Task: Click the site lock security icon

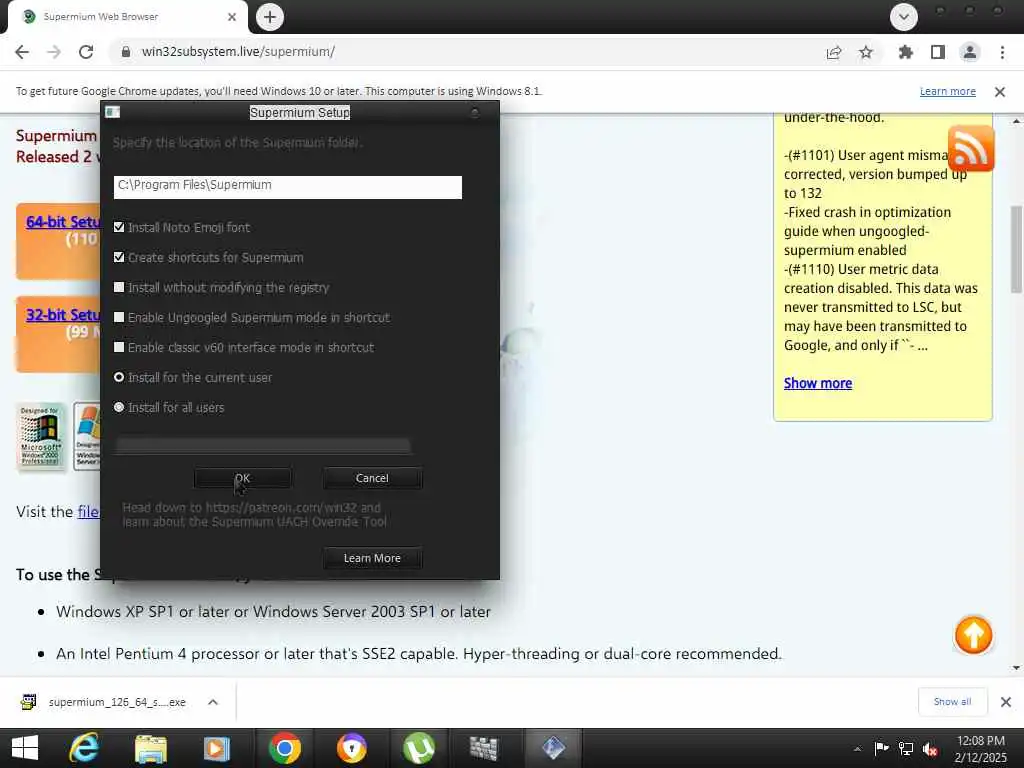Action: click(x=126, y=52)
